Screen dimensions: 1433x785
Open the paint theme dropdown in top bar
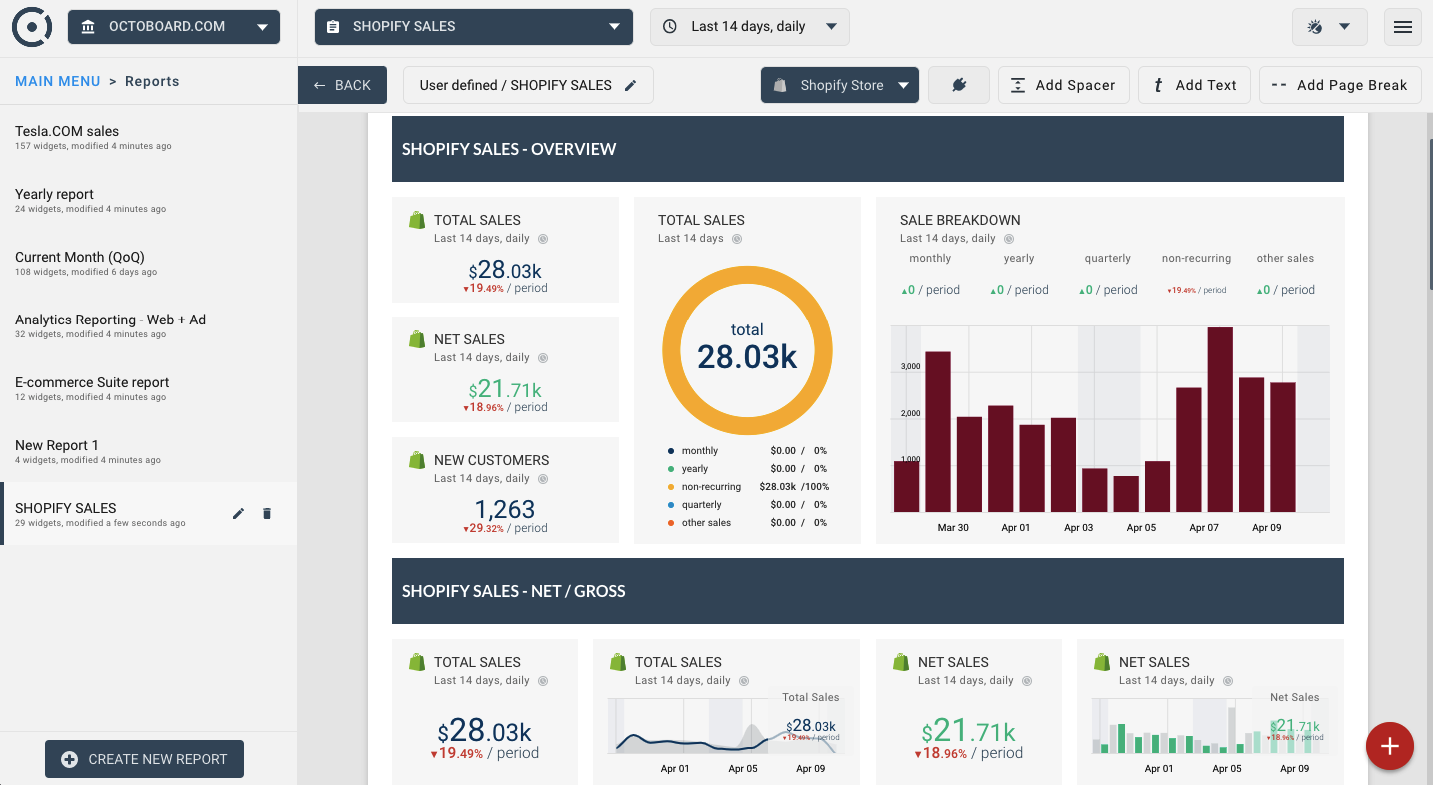pyautogui.click(x=1329, y=27)
